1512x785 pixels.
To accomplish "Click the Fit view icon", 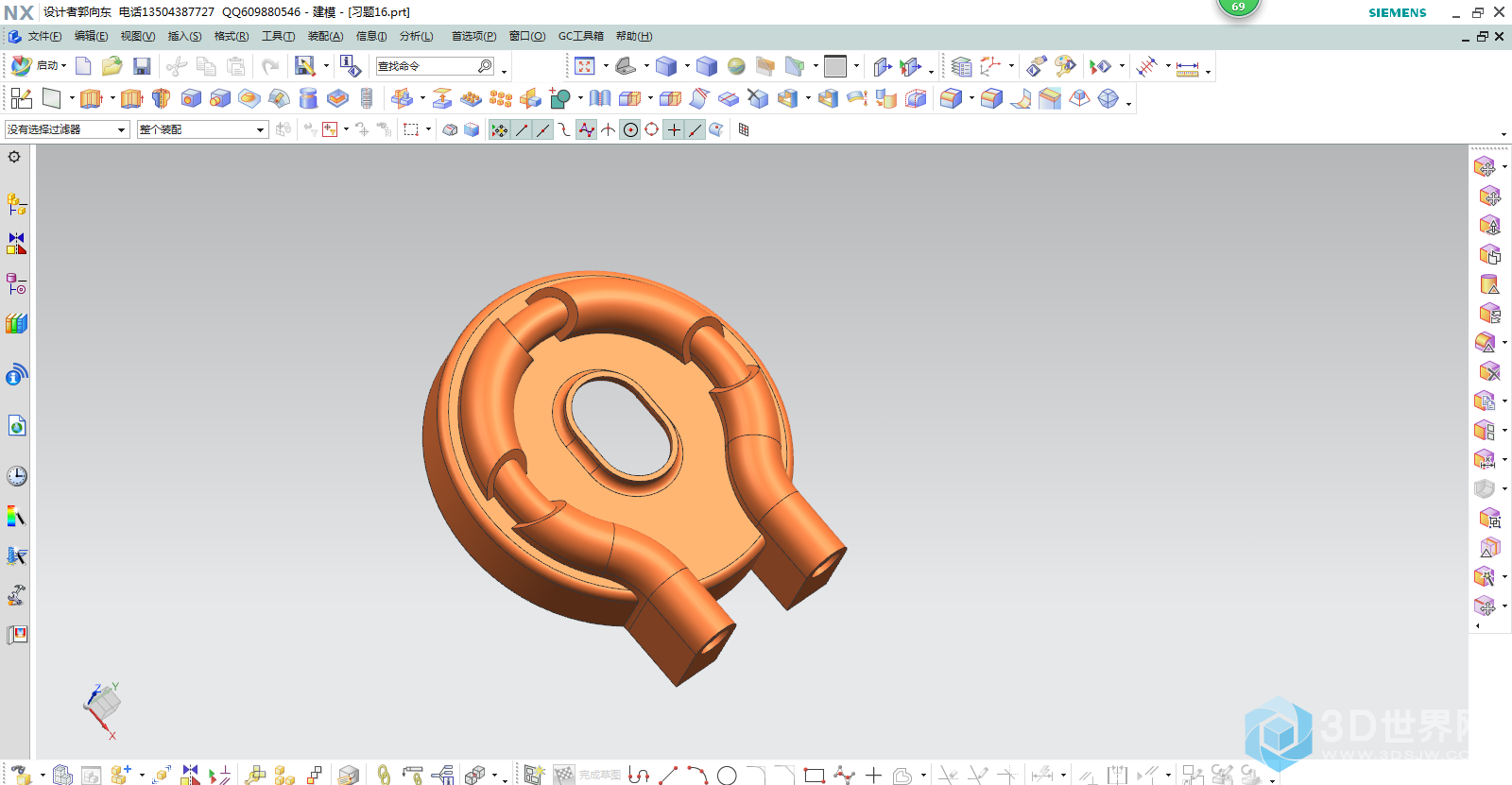I will click(585, 66).
